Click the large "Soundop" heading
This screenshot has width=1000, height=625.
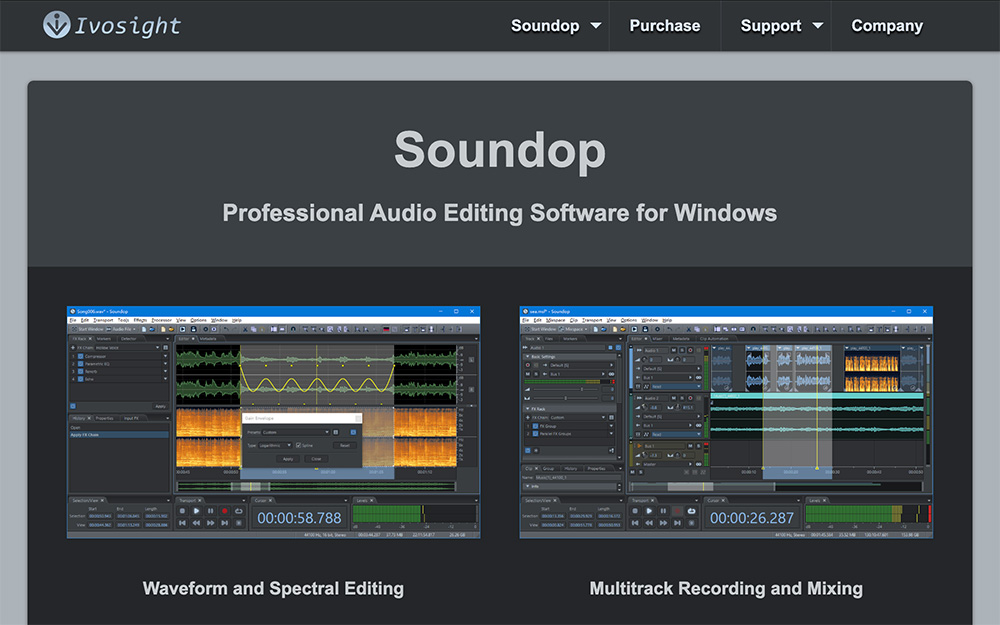coord(500,150)
